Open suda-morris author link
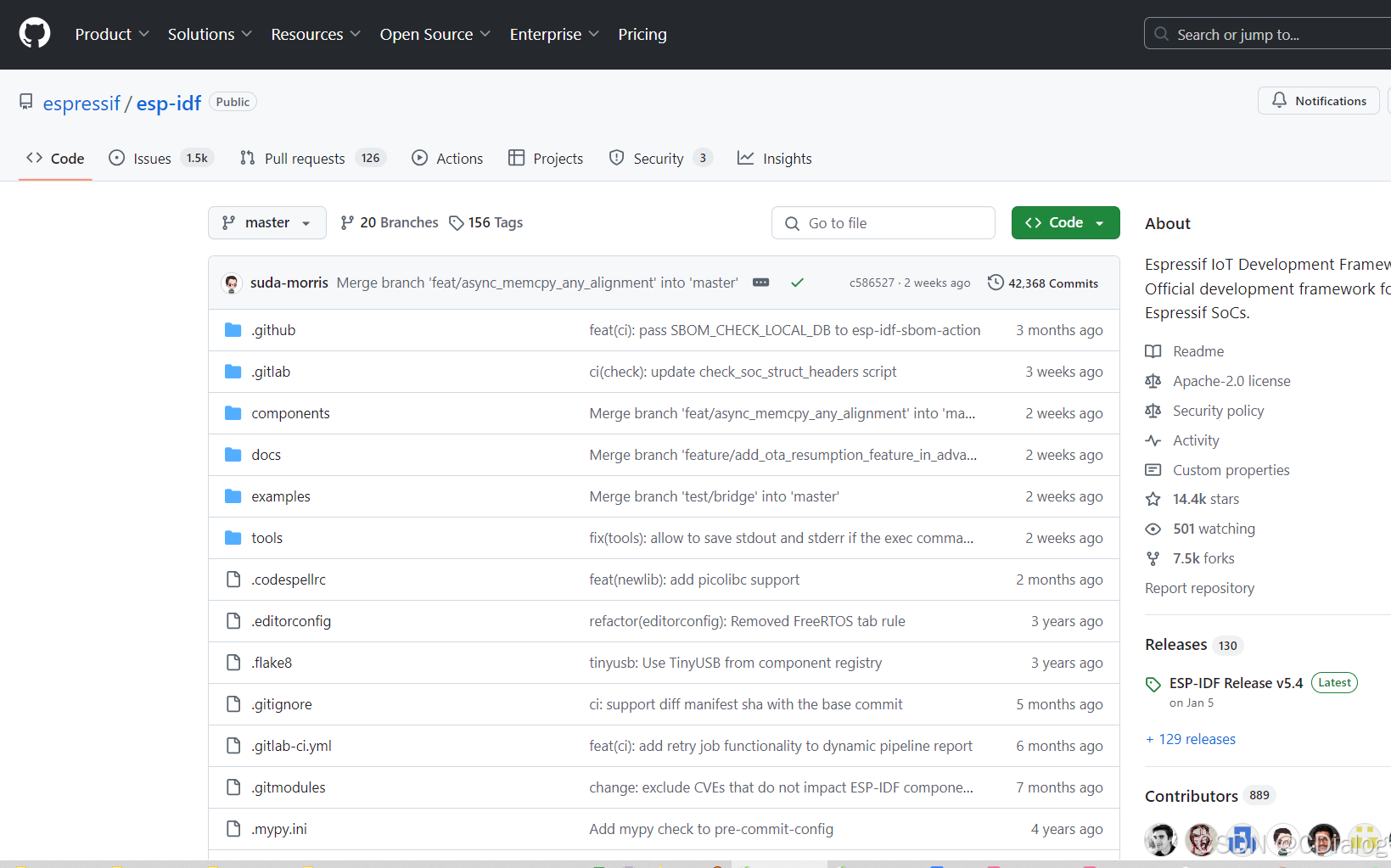 click(289, 283)
